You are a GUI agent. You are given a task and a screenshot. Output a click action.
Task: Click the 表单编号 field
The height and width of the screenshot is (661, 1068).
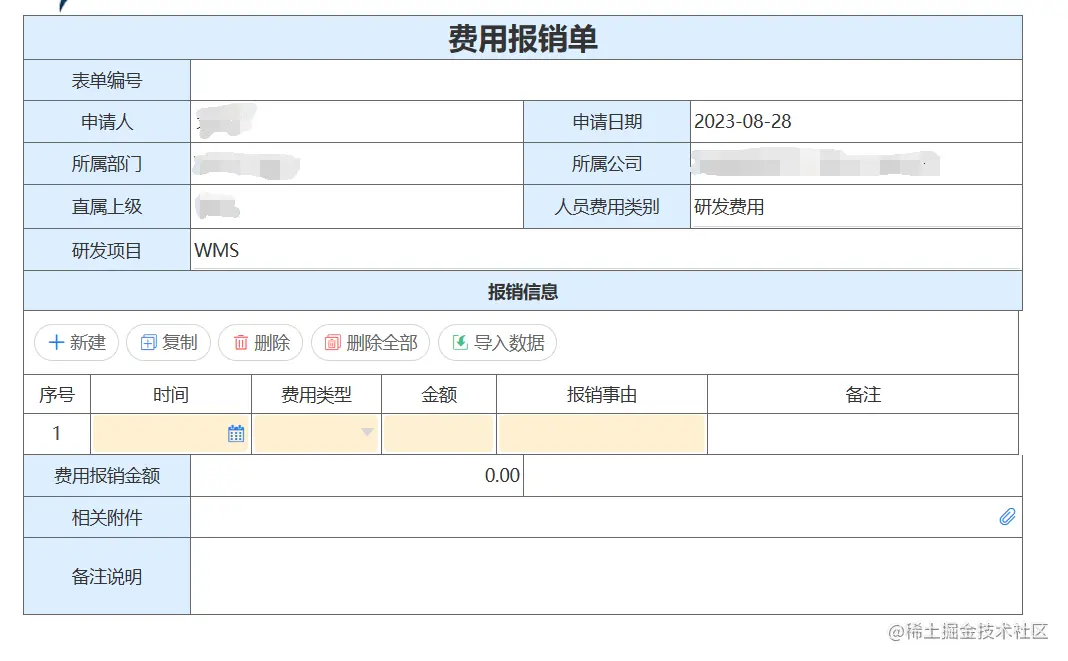606,80
